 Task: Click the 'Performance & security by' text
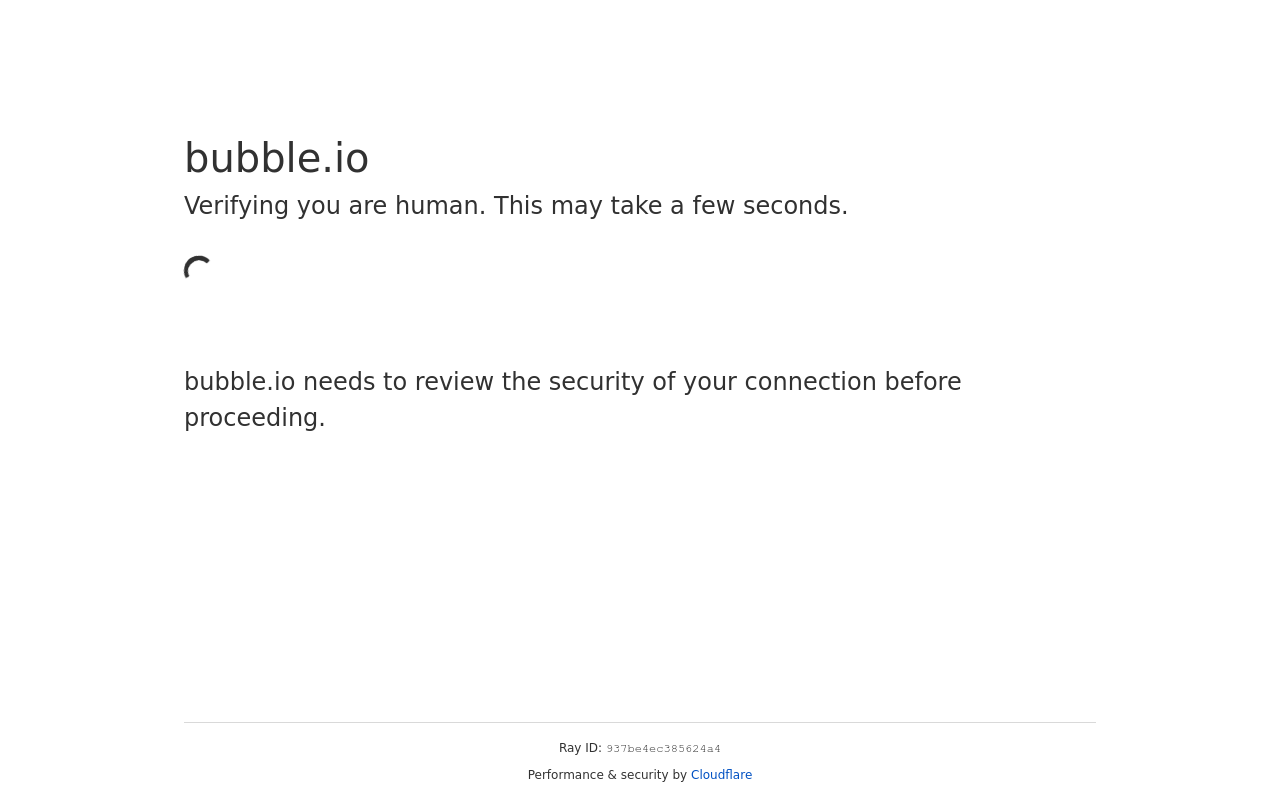[x=607, y=775]
